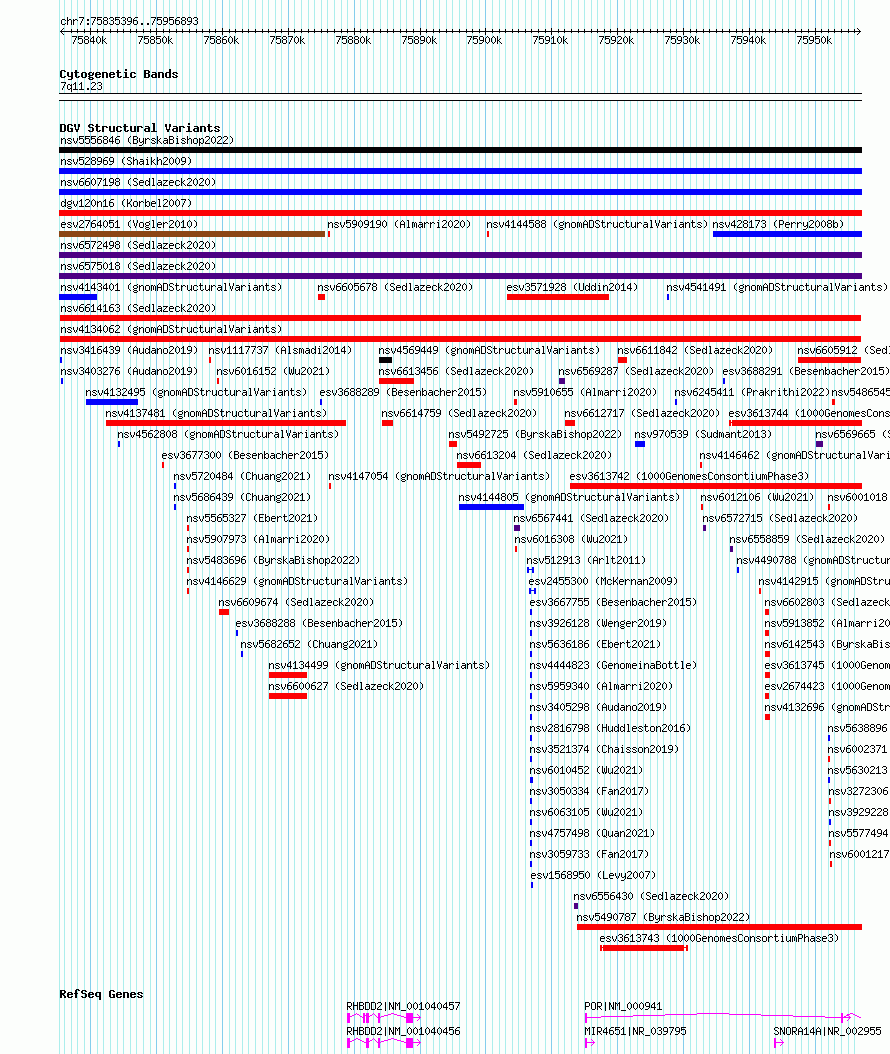The height and width of the screenshot is (1054, 890).
Task: Select the red nsv4137481 variant bar
Action: (226, 423)
